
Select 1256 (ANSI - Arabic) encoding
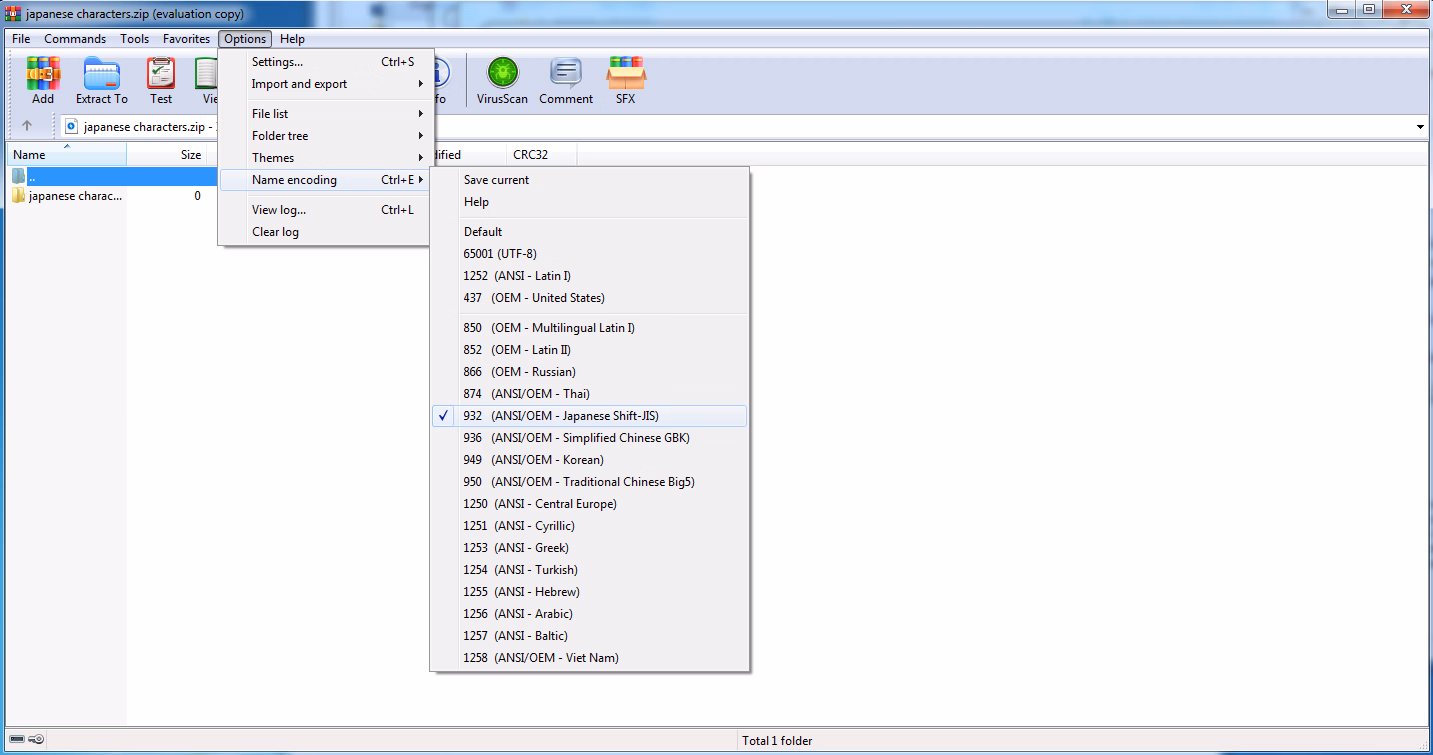[590, 614]
